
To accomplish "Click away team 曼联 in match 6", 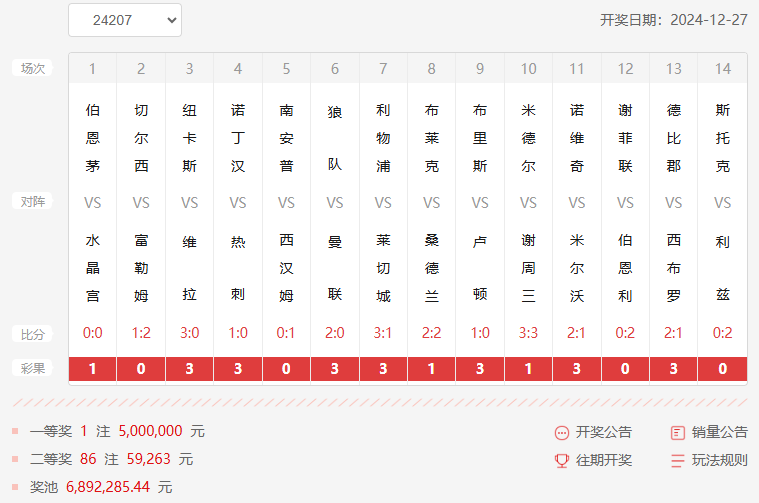I will (x=334, y=268).
